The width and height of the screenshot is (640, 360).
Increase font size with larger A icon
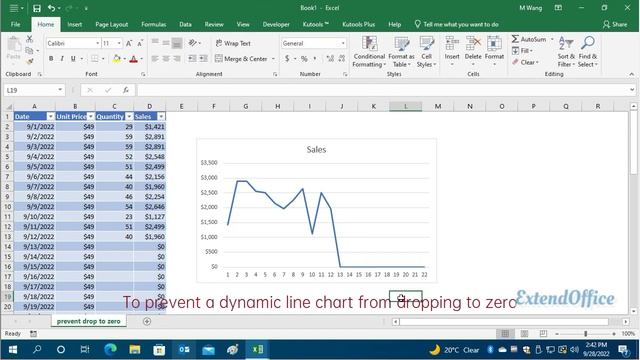(x=129, y=43)
